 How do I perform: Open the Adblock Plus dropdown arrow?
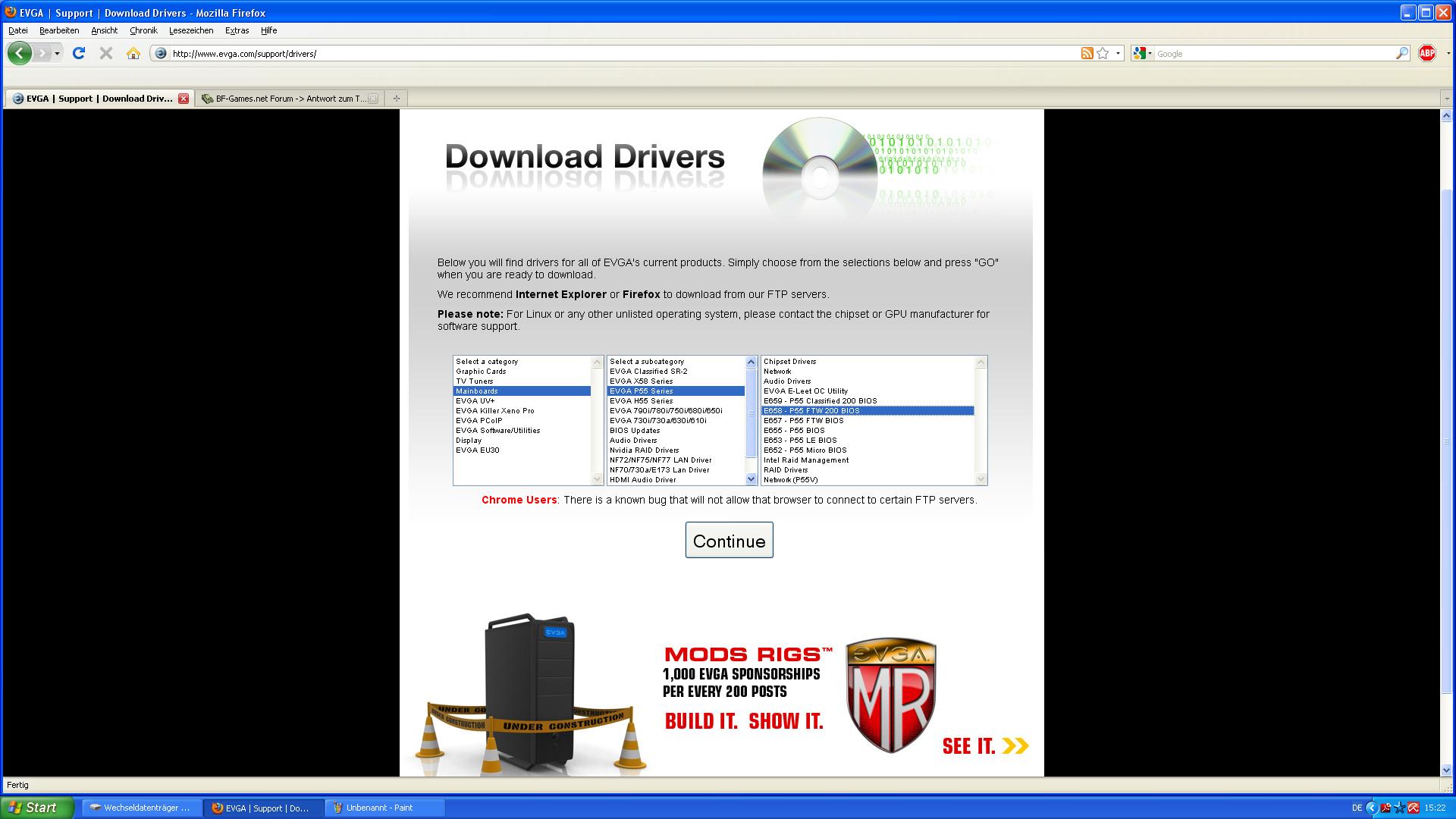1448,54
